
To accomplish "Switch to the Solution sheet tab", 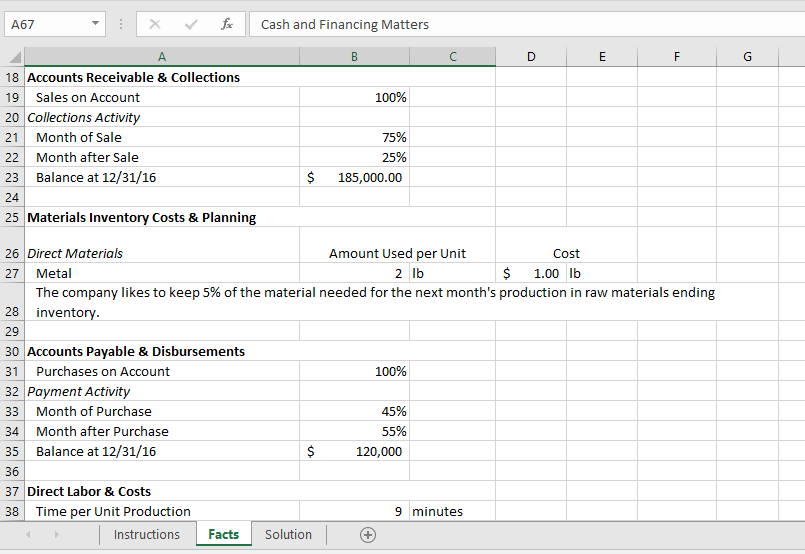I will pyautogui.click(x=288, y=534).
